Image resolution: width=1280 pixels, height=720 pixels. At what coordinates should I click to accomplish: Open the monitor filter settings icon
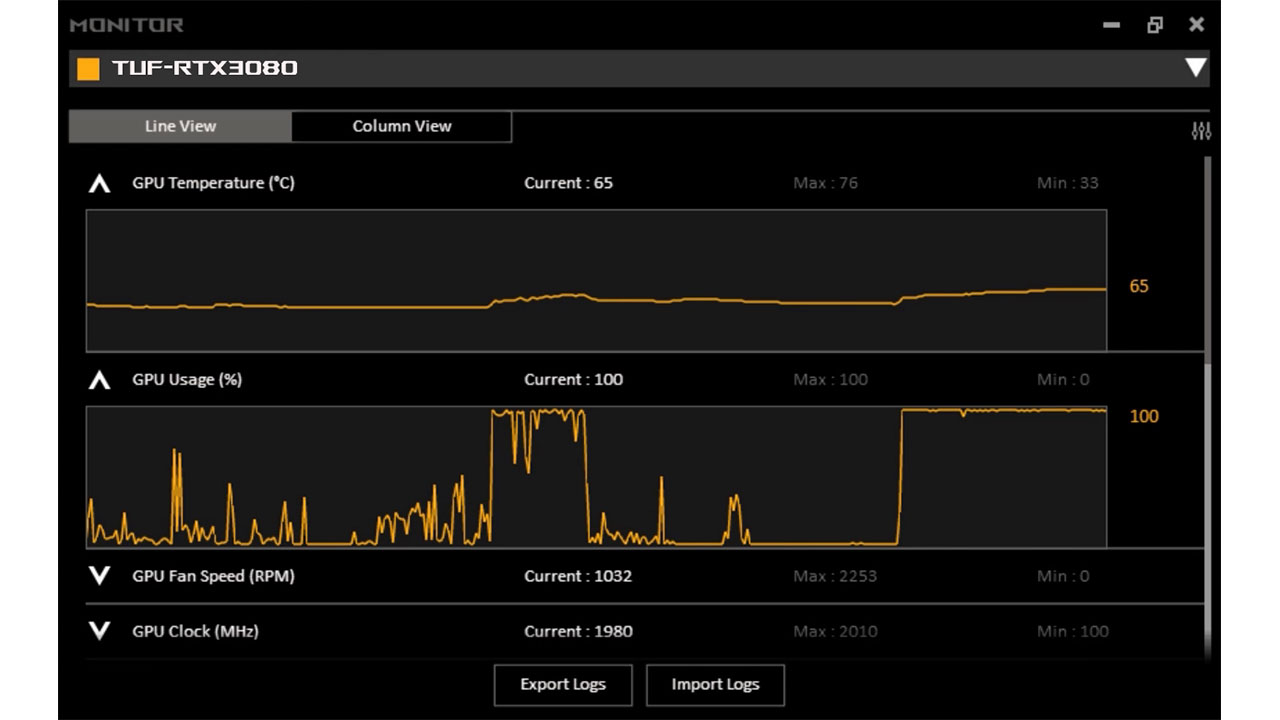click(x=1201, y=131)
